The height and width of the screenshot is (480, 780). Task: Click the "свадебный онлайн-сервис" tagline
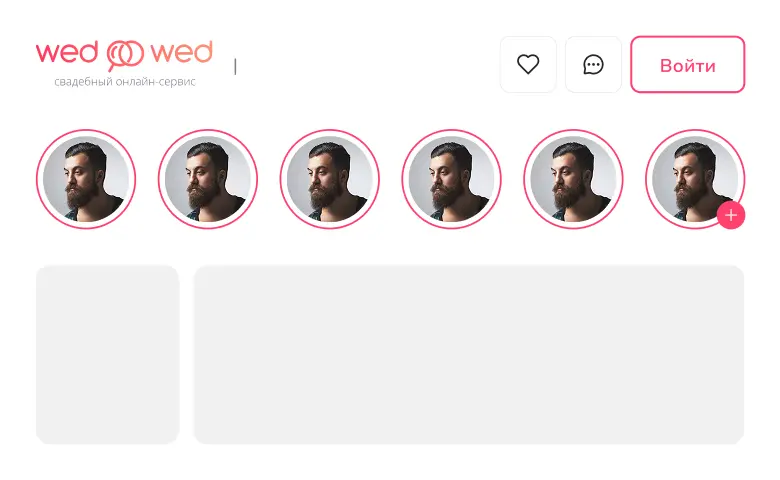125,82
